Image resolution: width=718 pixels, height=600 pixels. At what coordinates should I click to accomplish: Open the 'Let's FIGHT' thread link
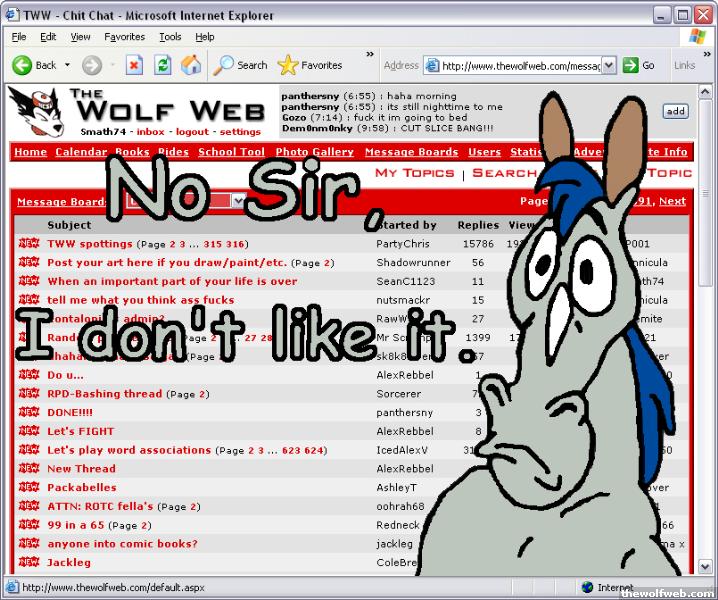point(81,431)
